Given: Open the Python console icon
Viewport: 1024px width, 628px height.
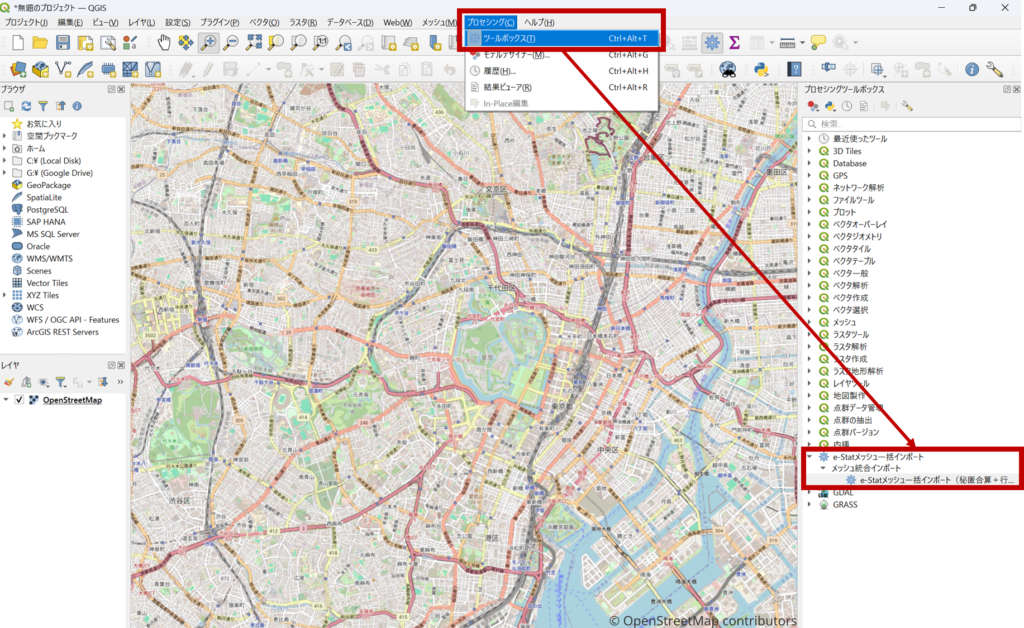Looking at the screenshot, I should (x=760, y=69).
